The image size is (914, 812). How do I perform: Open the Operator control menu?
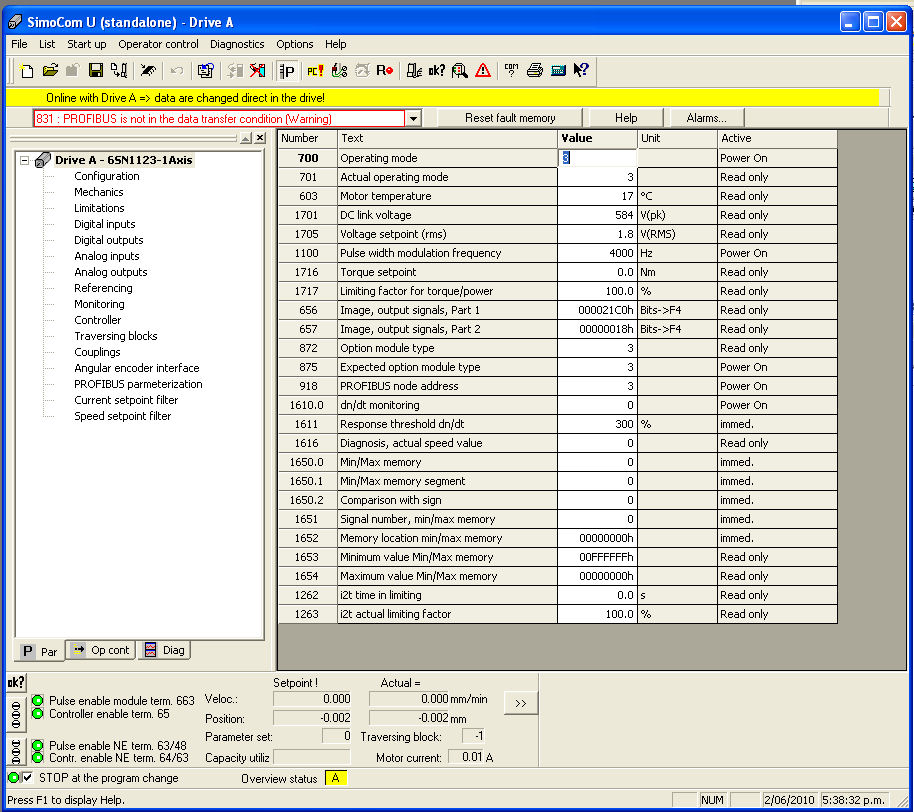(x=158, y=44)
